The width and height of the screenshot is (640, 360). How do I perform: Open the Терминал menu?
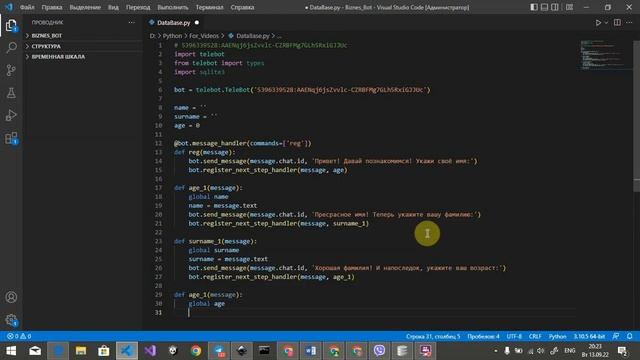pos(209,7)
